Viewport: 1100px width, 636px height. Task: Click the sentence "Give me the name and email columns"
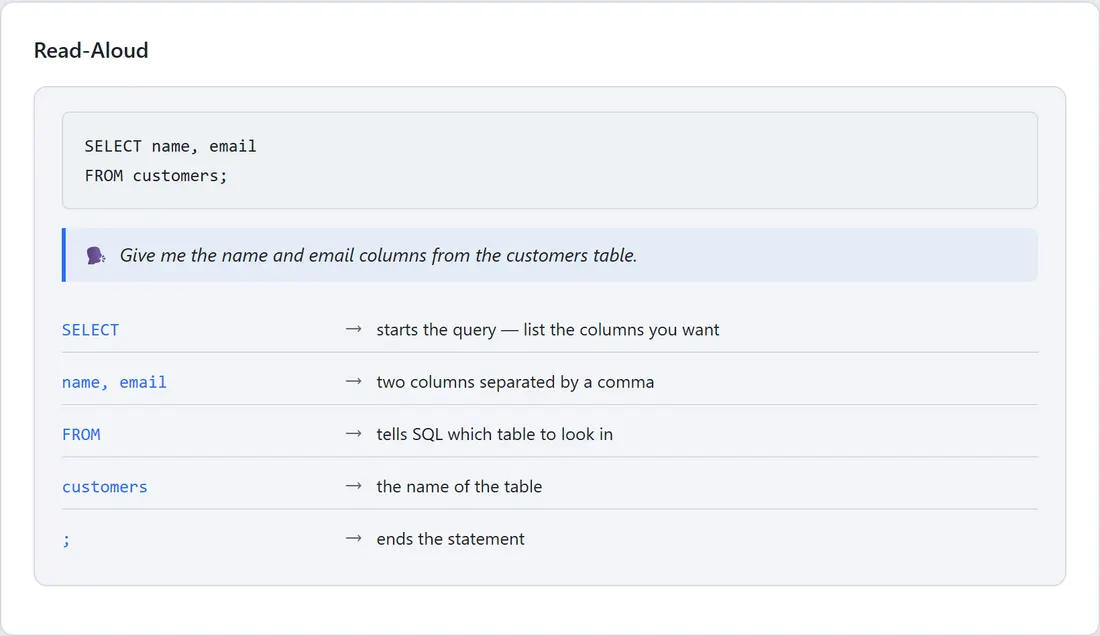coord(378,255)
